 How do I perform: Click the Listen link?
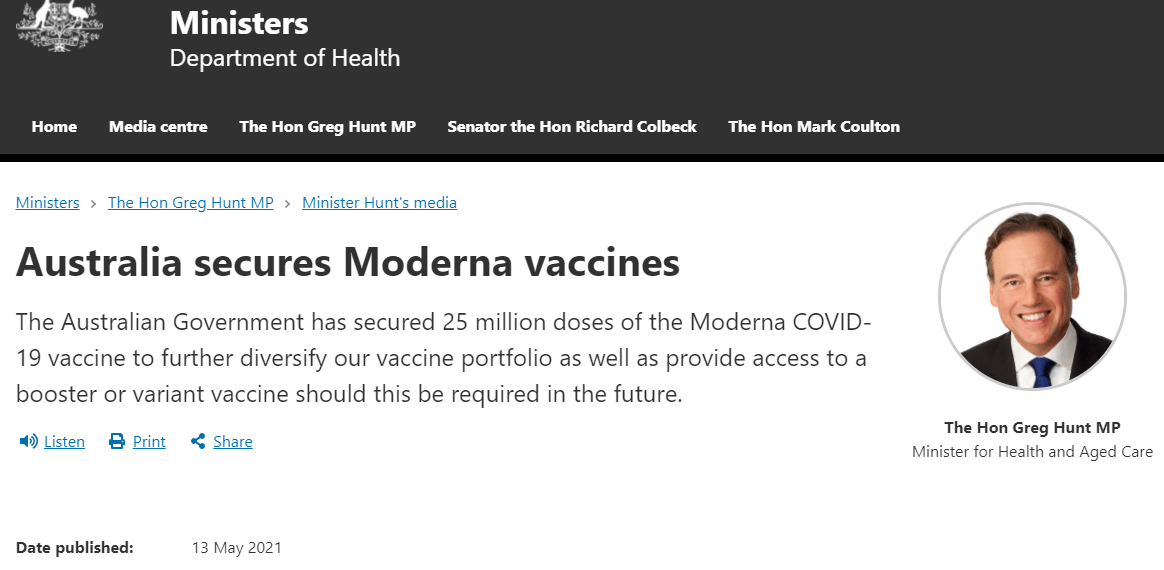pos(65,442)
